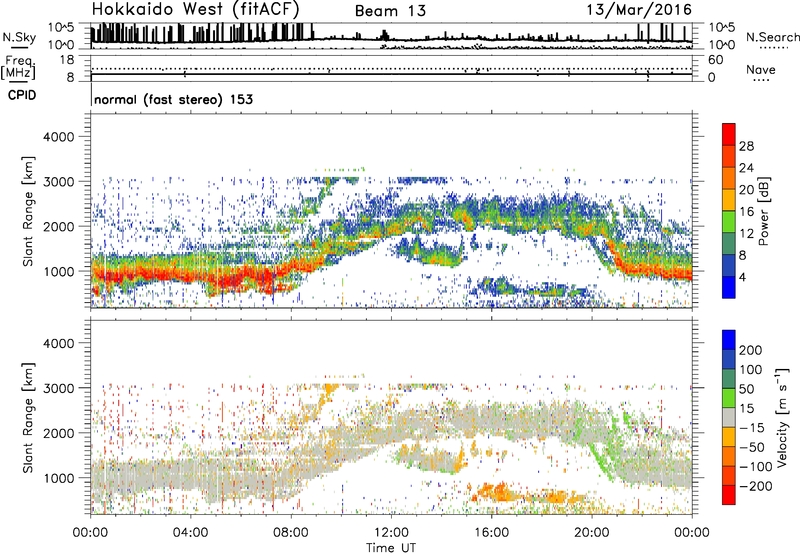This screenshot has height=554, width=800.
Task: Click the 'Slant Range [km]' label of power panel
Action: (28, 212)
